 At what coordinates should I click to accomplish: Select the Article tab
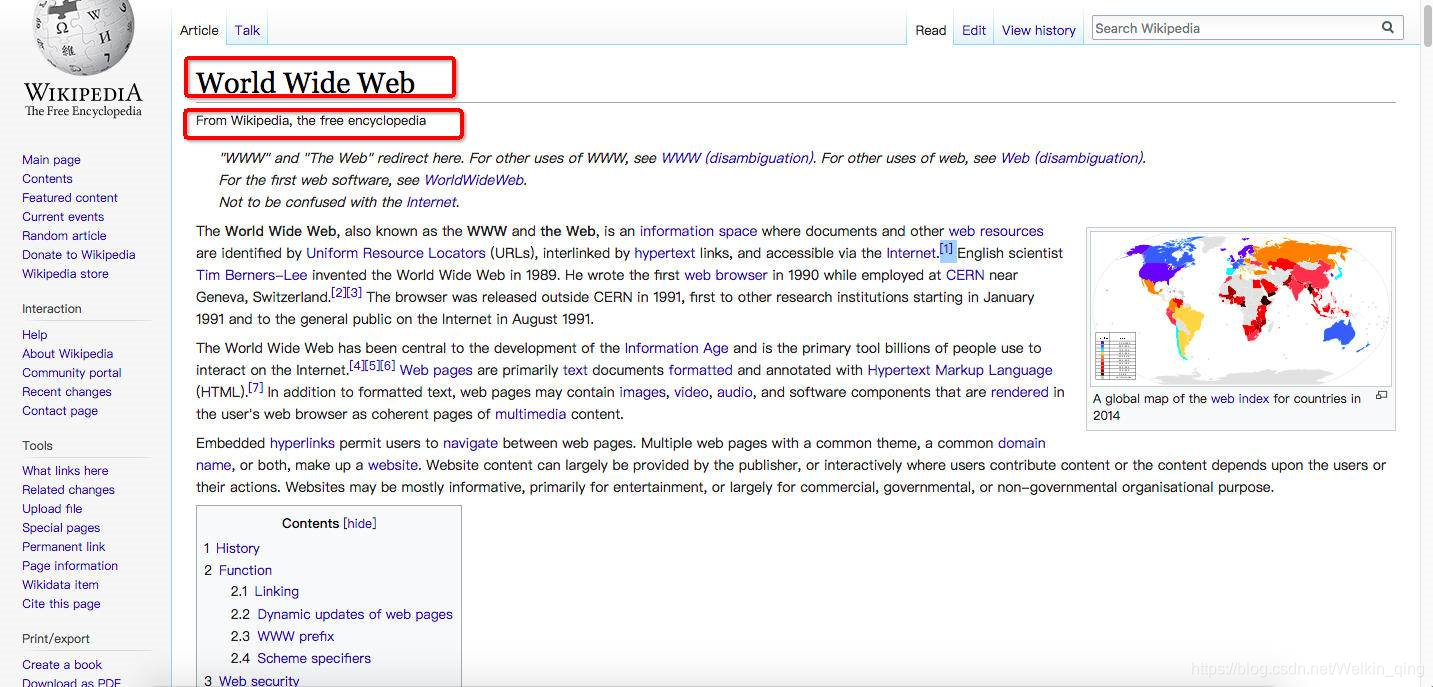[199, 30]
